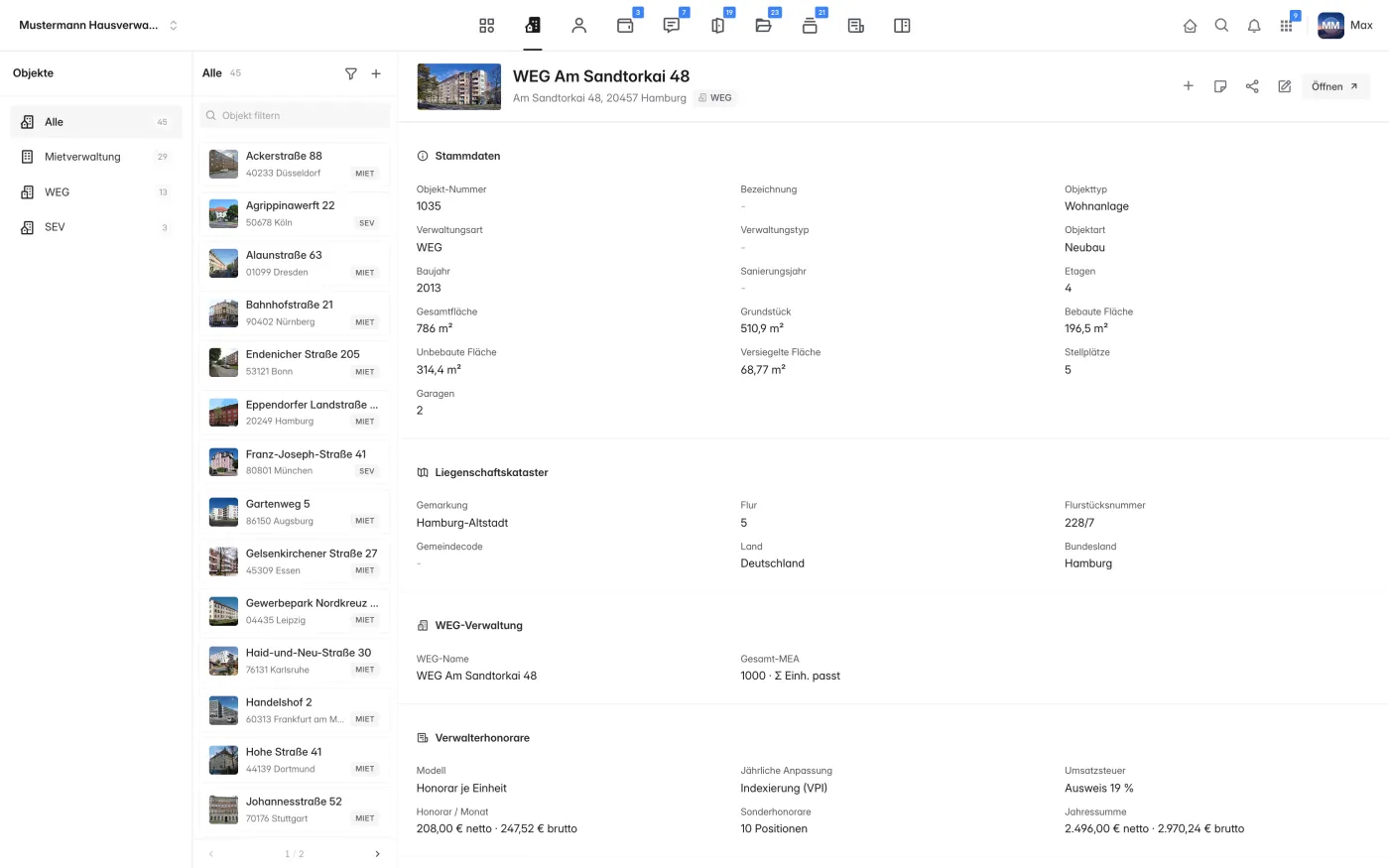
Task: Open the door icon with badge 19
Action: coord(717,26)
